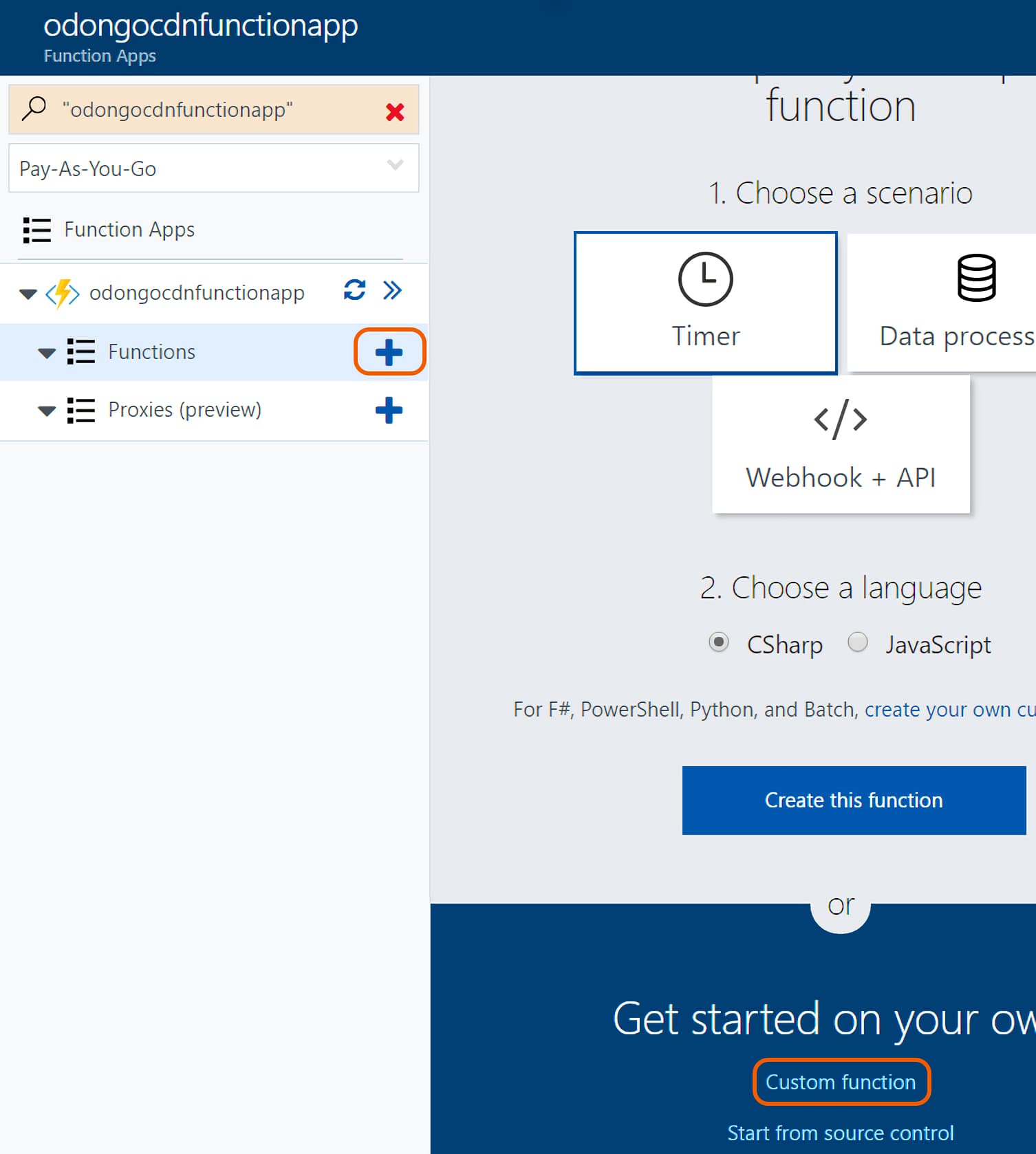Open create your own custom function link
This screenshot has height=1154, width=1036.
tap(950, 709)
